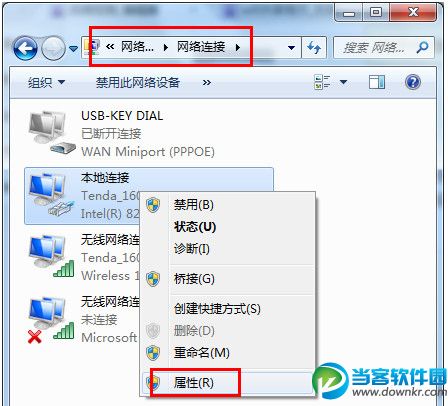Open the 组织 dropdown menu
This screenshot has width=448, height=406.
pyautogui.click(x=46, y=82)
